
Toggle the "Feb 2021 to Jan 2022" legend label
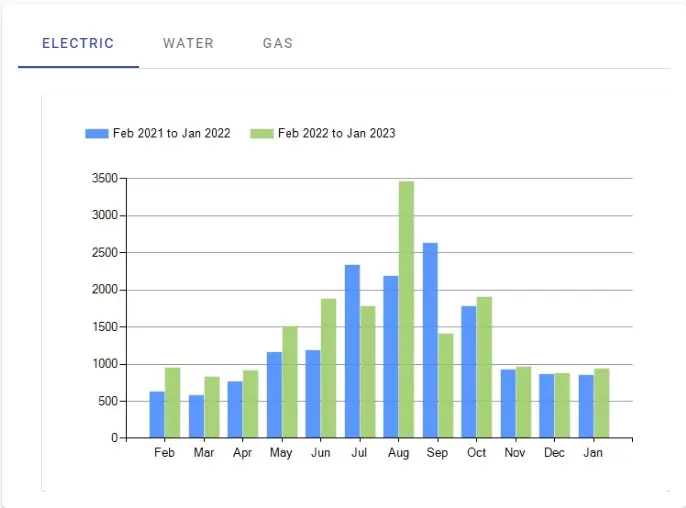point(171,133)
